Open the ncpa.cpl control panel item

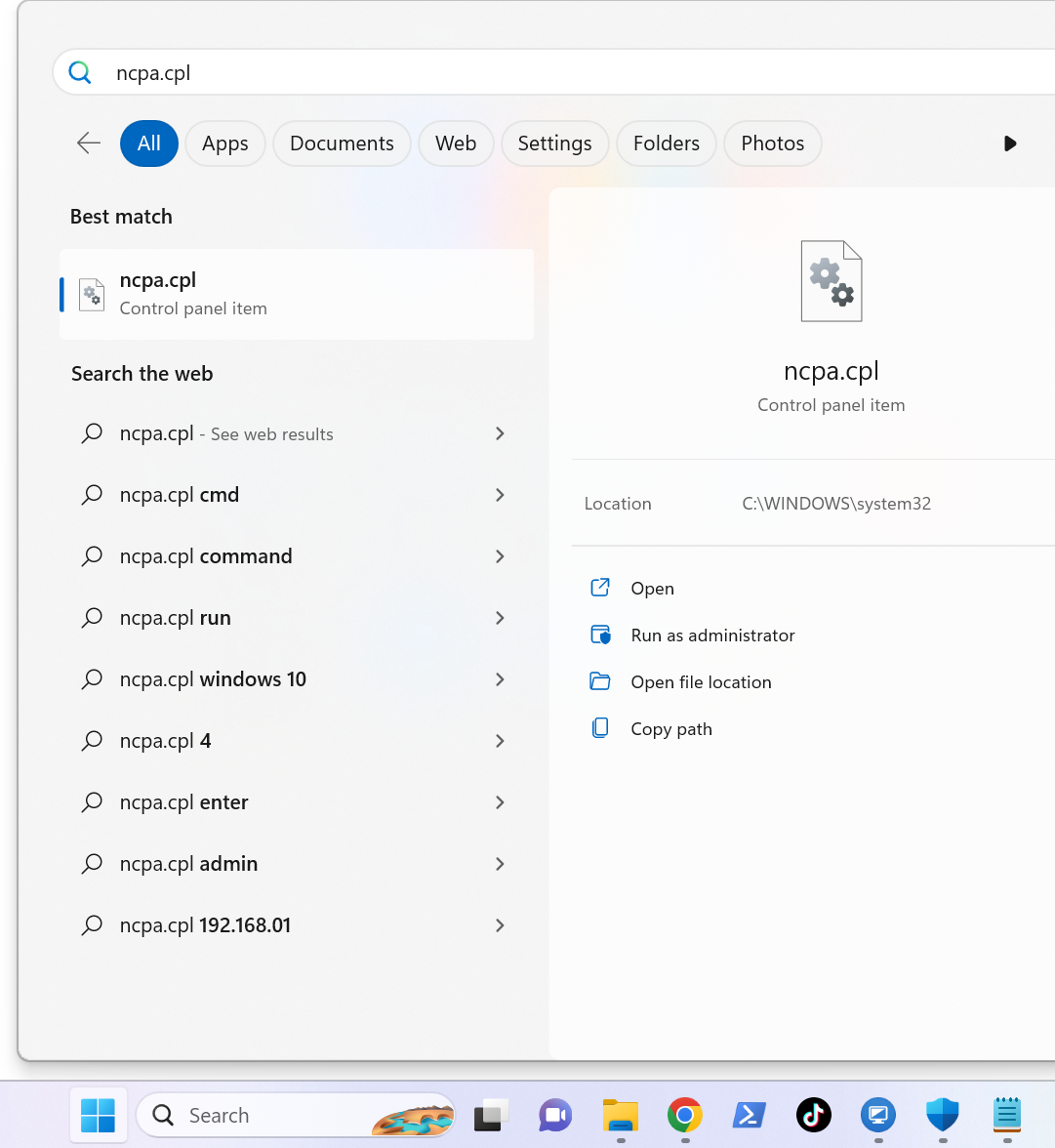click(x=652, y=589)
